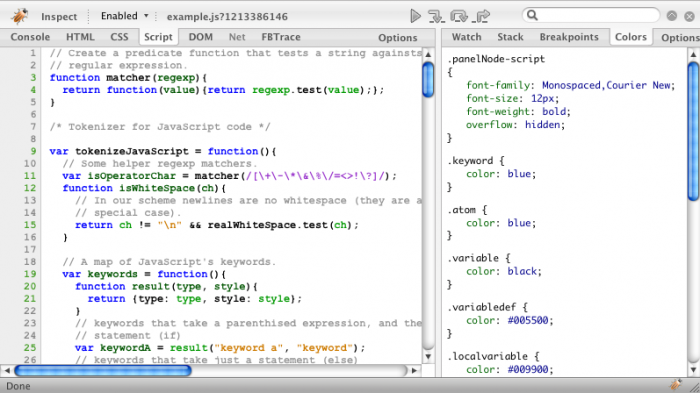
Task: Click the 'Monospaced,Courier New' font-family value
Action: (606, 85)
